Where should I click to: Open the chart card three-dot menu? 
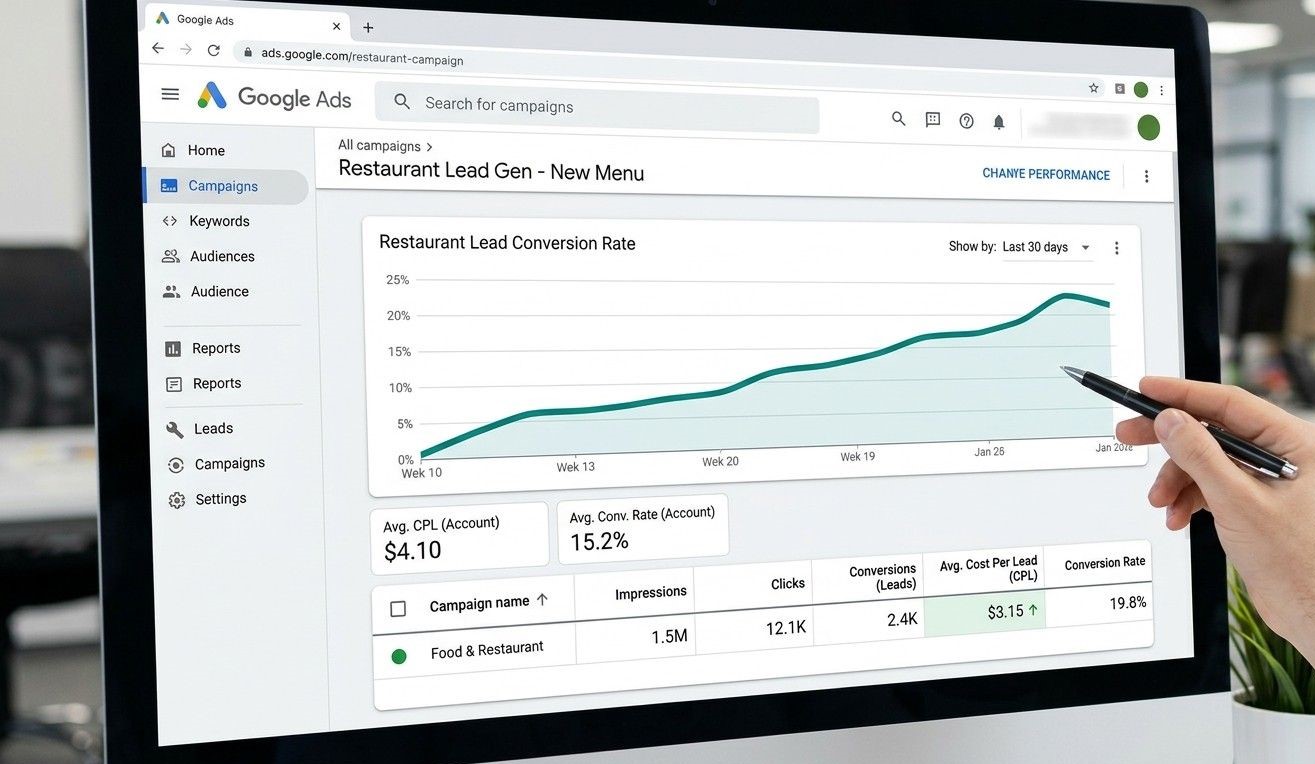pos(1117,248)
